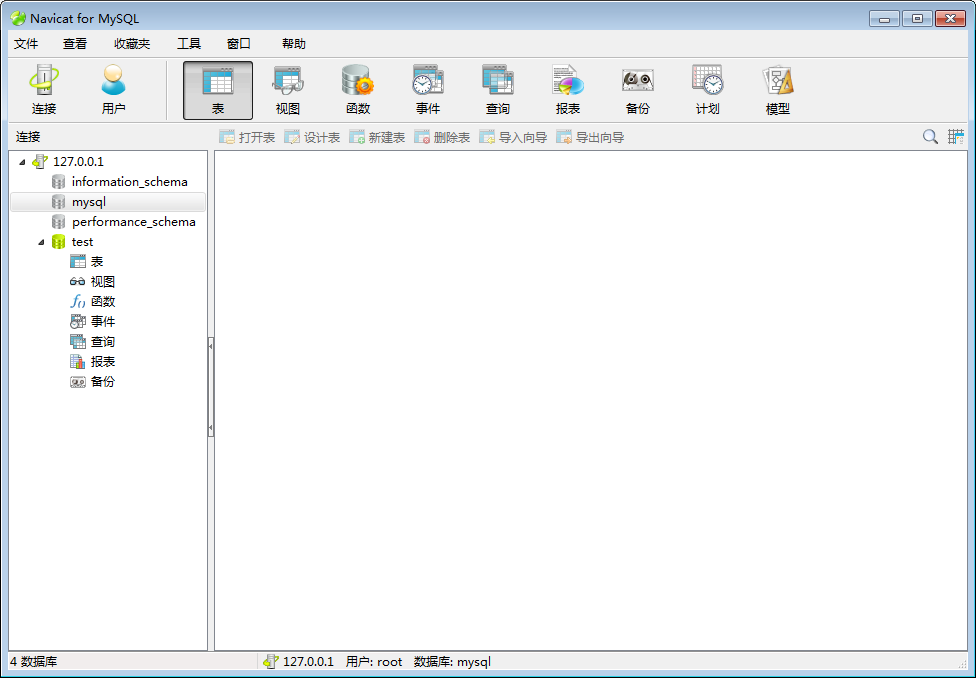This screenshot has width=976, height=678.
Task: Maximize the Navicat for MySQL window
Action: (917, 19)
